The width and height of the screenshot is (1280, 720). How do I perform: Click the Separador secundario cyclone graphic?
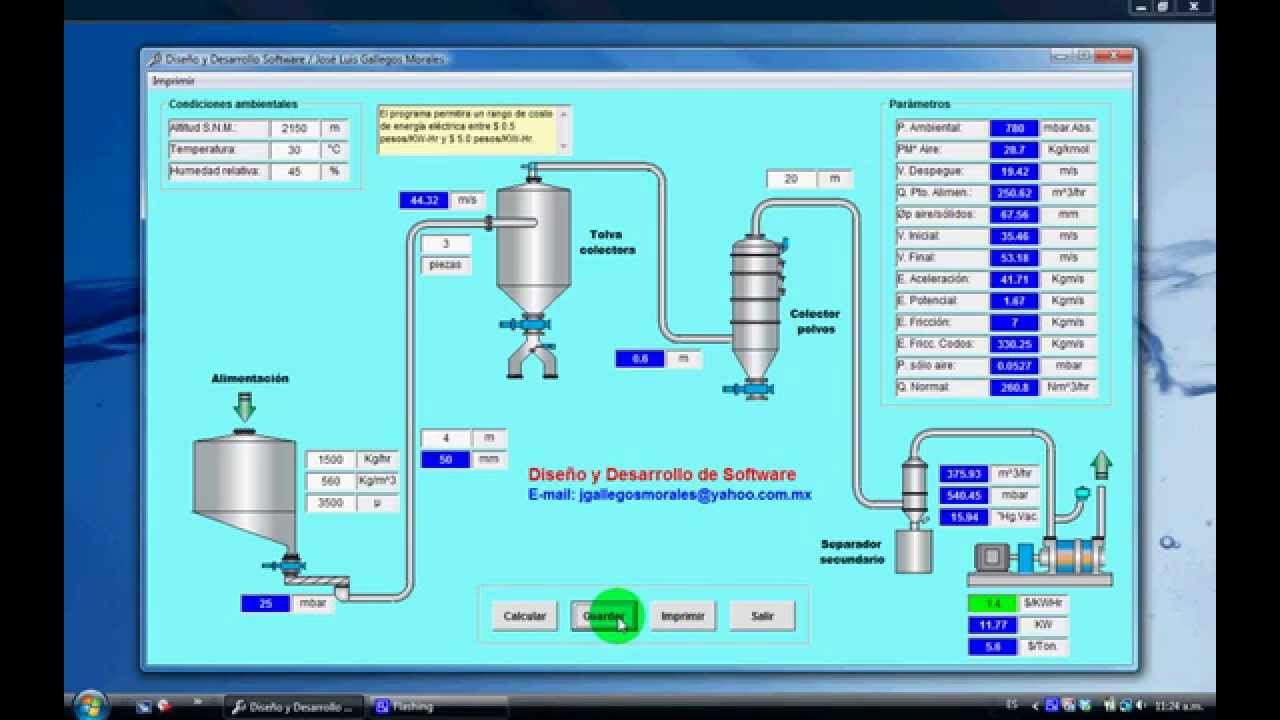coord(914,515)
